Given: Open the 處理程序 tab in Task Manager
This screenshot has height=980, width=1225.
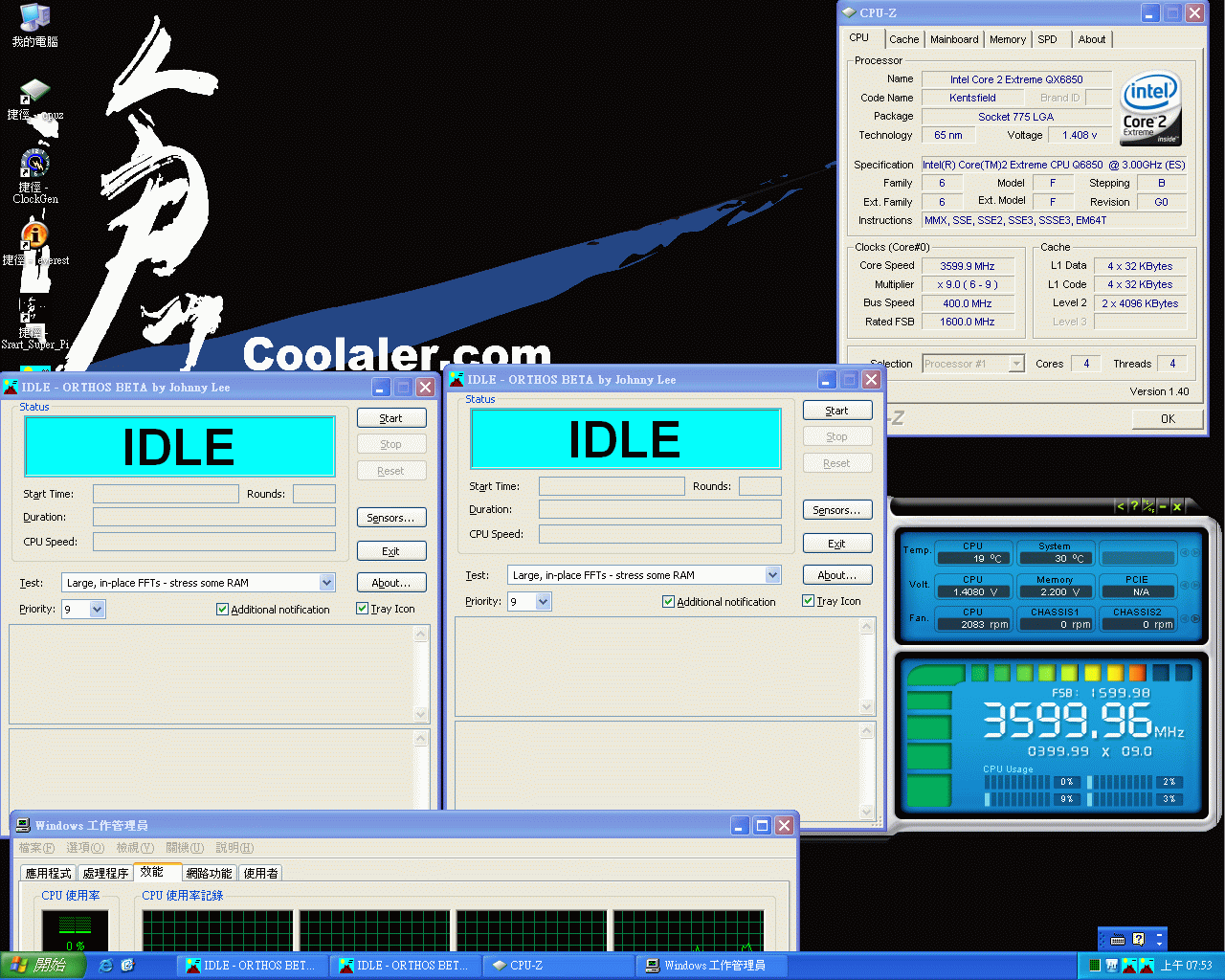Looking at the screenshot, I should (105, 873).
